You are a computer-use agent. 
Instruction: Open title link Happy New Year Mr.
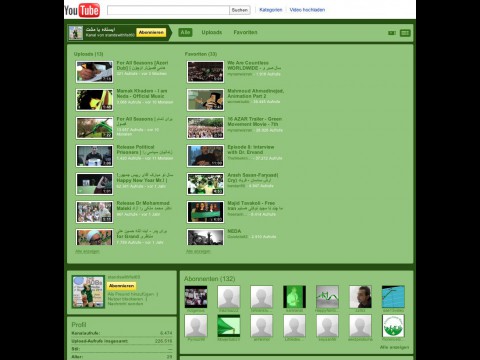[145, 177]
